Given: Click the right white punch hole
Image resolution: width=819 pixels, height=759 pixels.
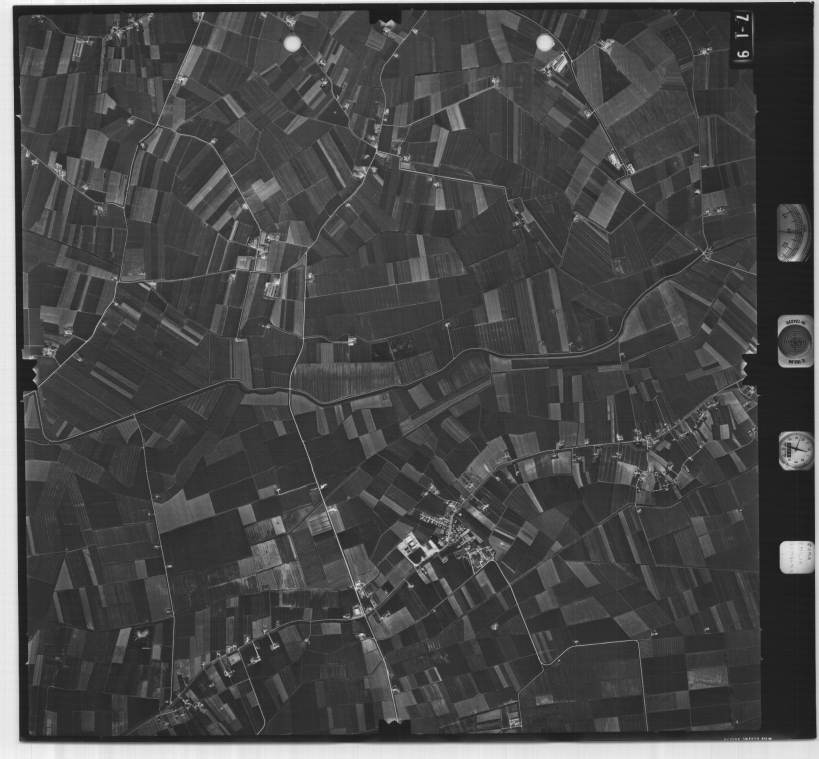Looking at the screenshot, I should (x=545, y=42).
